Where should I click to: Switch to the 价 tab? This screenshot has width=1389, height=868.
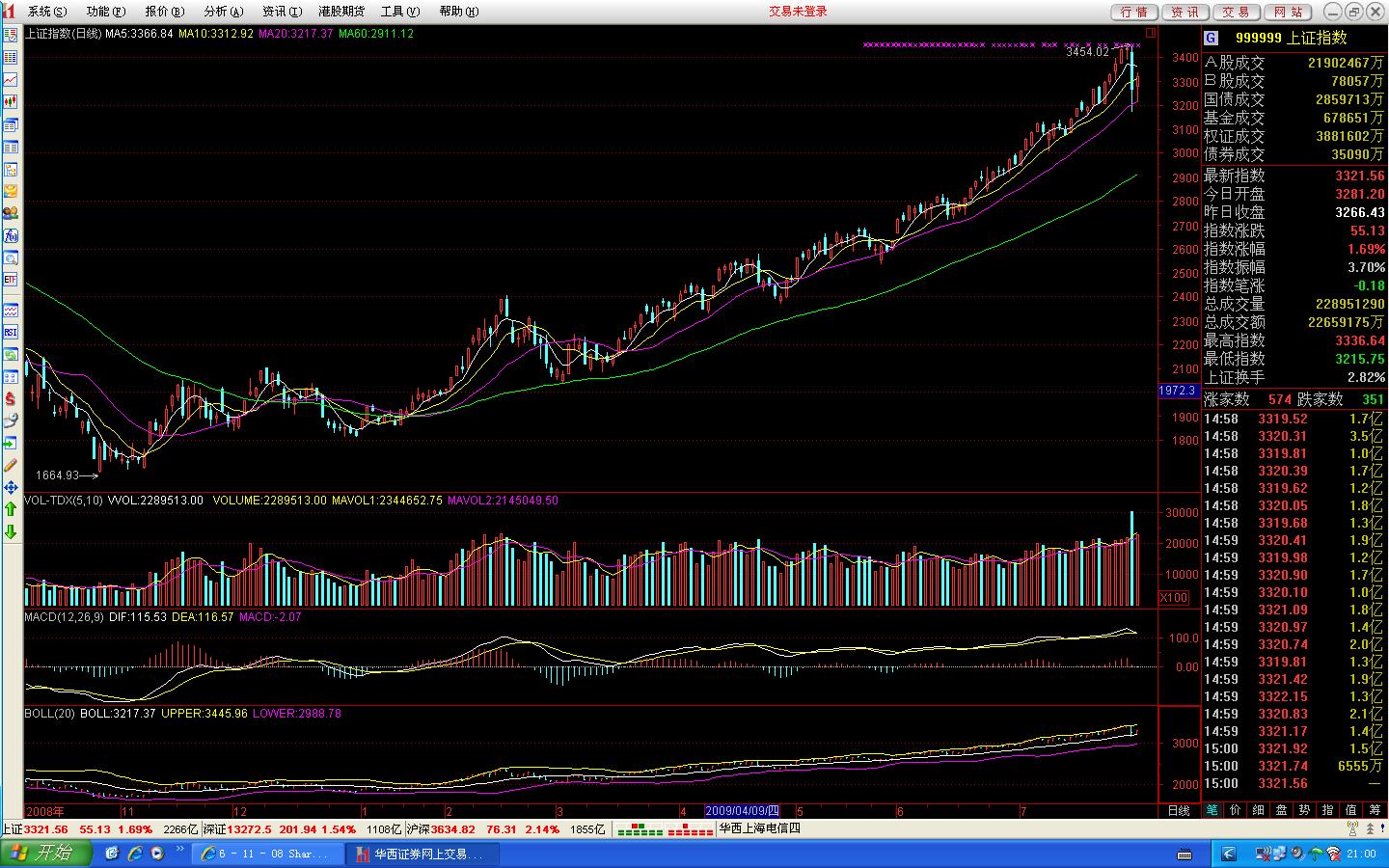coord(1235,810)
